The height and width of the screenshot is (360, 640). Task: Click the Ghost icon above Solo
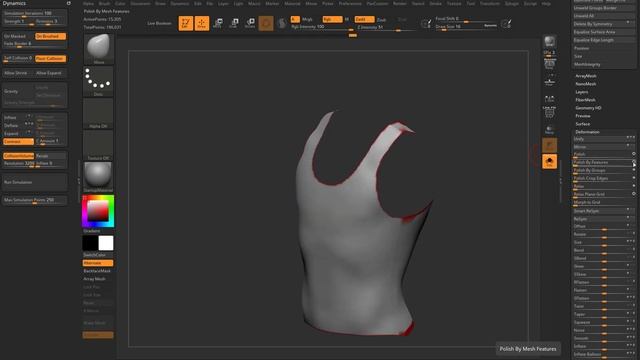549,145
